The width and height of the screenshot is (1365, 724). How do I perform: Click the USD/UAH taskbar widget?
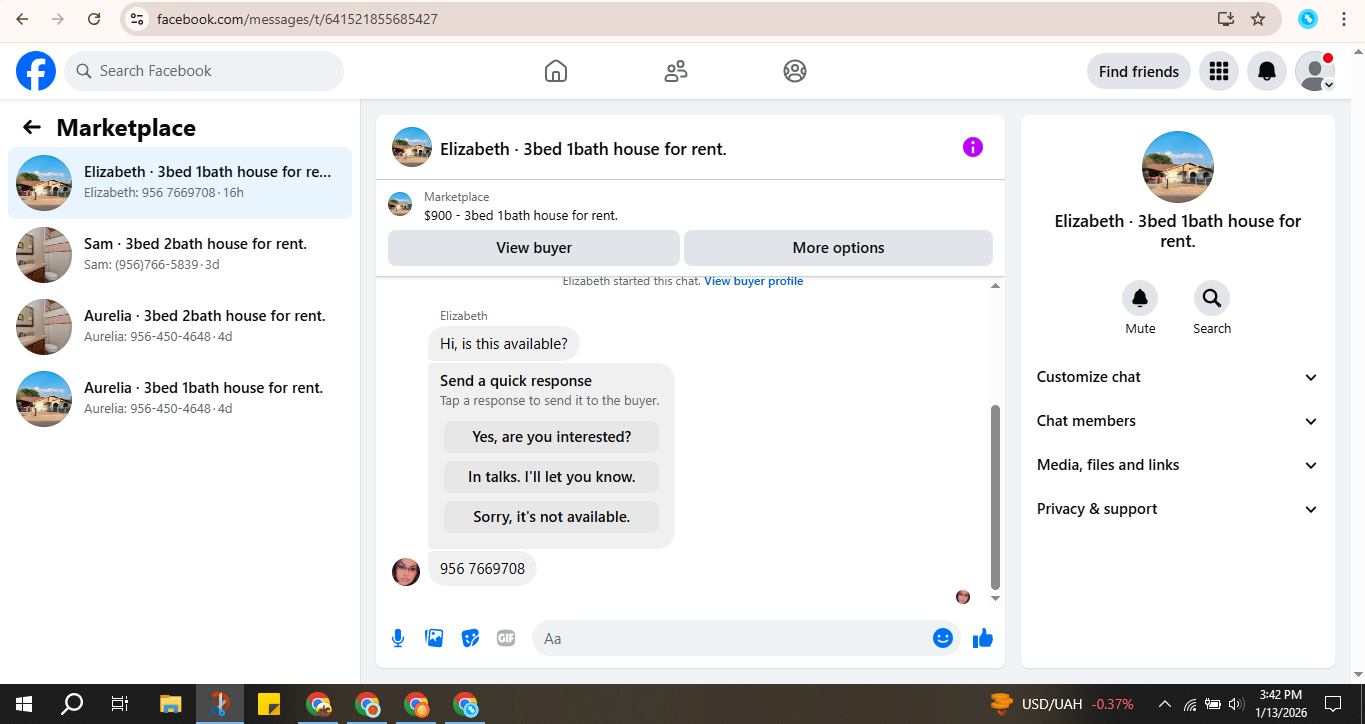pyautogui.click(x=1062, y=704)
